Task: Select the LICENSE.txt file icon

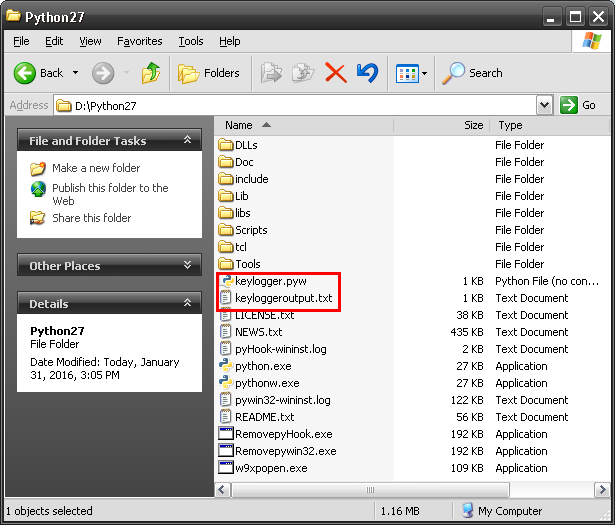Action: point(226,315)
